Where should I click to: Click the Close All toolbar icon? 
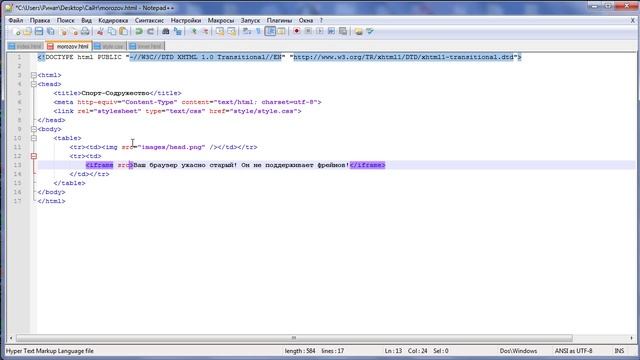(x=74, y=31)
